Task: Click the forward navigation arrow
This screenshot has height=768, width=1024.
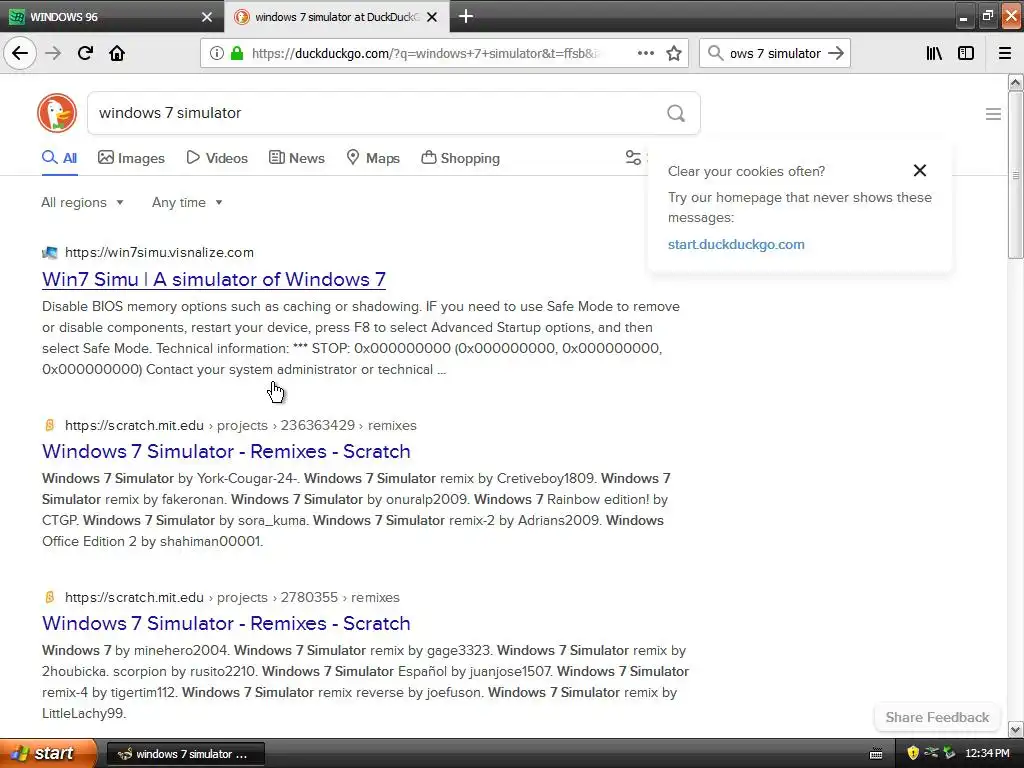Action: [53, 53]
